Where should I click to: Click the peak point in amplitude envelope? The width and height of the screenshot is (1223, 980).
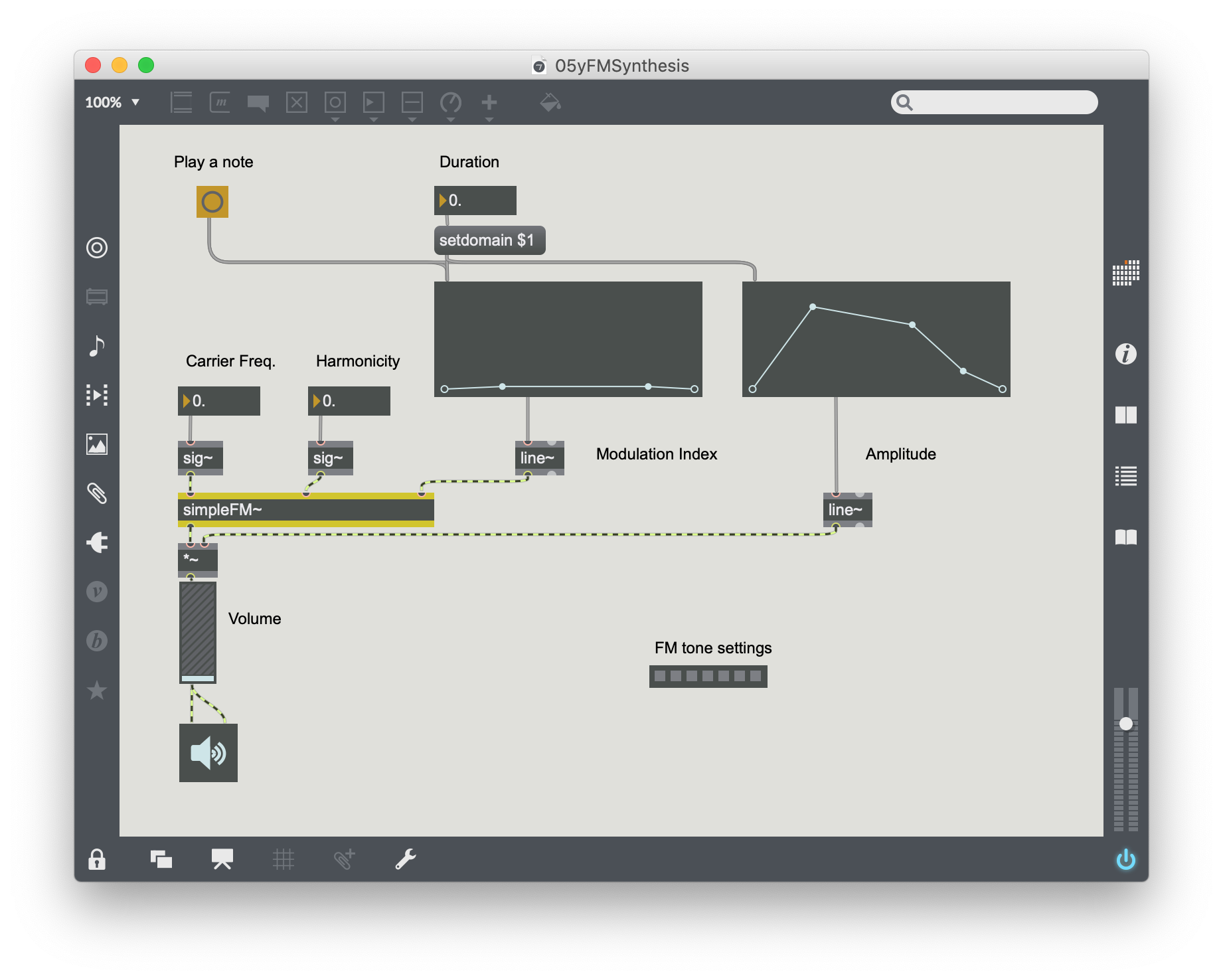tap(813, 307)
